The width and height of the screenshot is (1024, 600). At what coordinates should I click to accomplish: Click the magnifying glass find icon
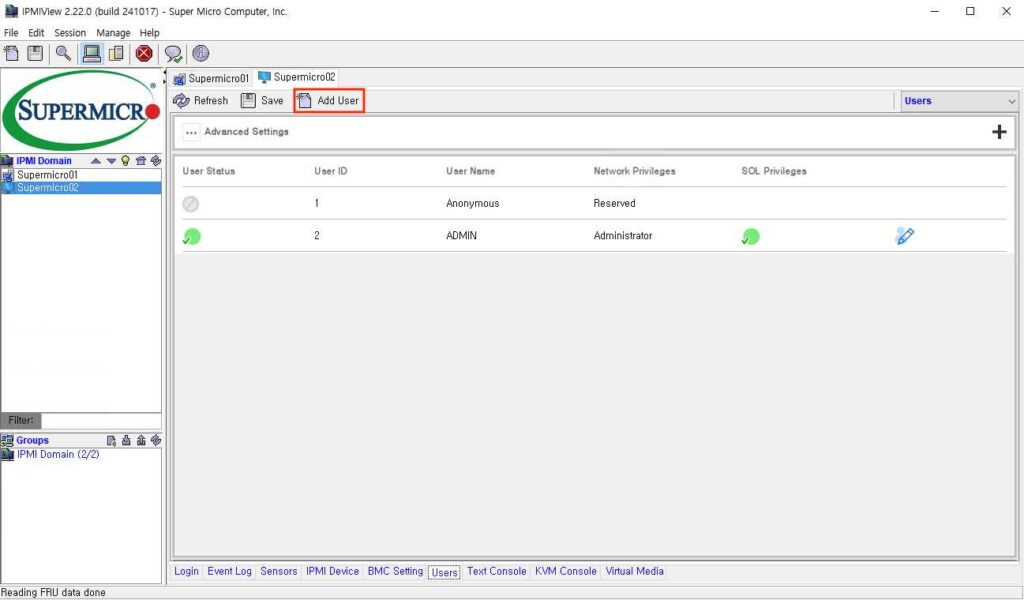point(63,54)
